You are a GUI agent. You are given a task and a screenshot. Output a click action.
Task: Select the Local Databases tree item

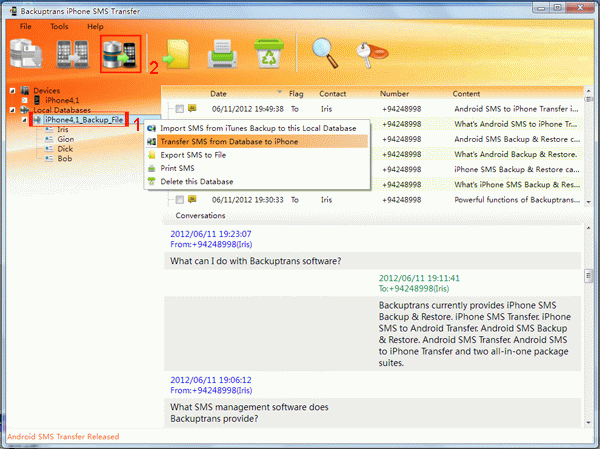click(62, 110)
